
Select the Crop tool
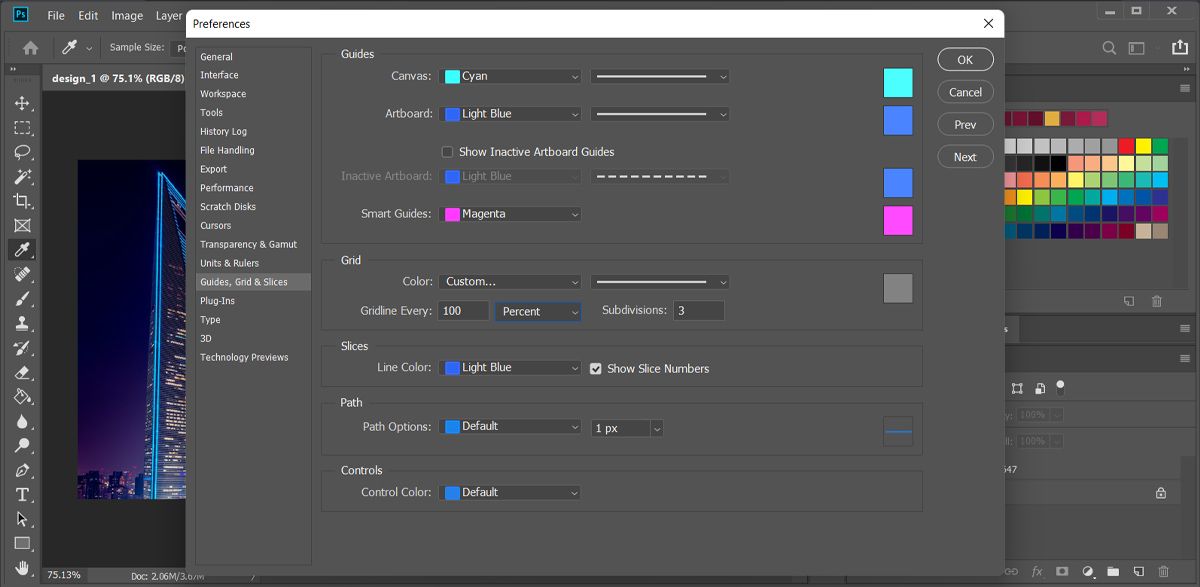tap(21, 200)
